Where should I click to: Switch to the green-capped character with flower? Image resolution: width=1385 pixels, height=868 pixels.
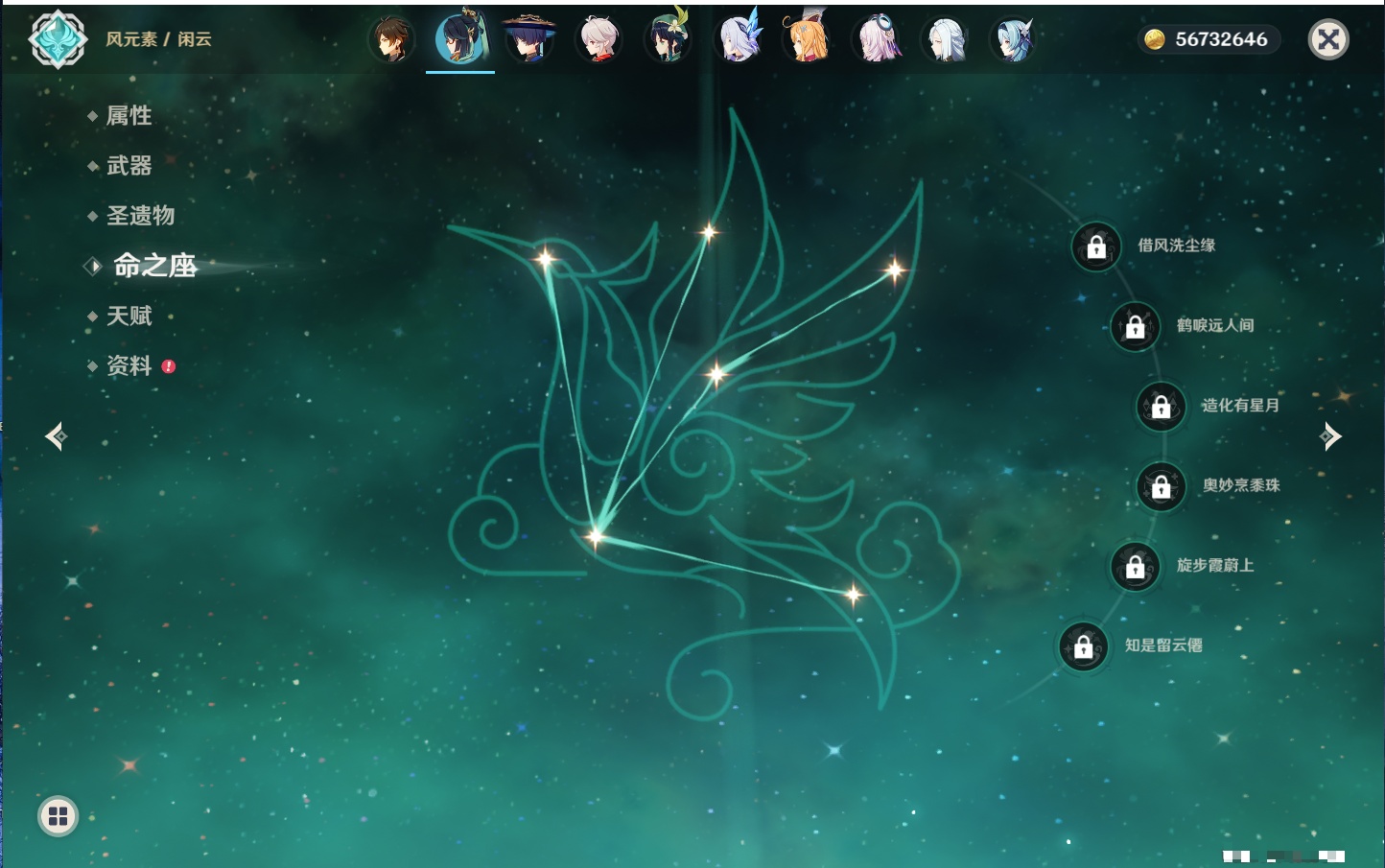tap(668, 38)
